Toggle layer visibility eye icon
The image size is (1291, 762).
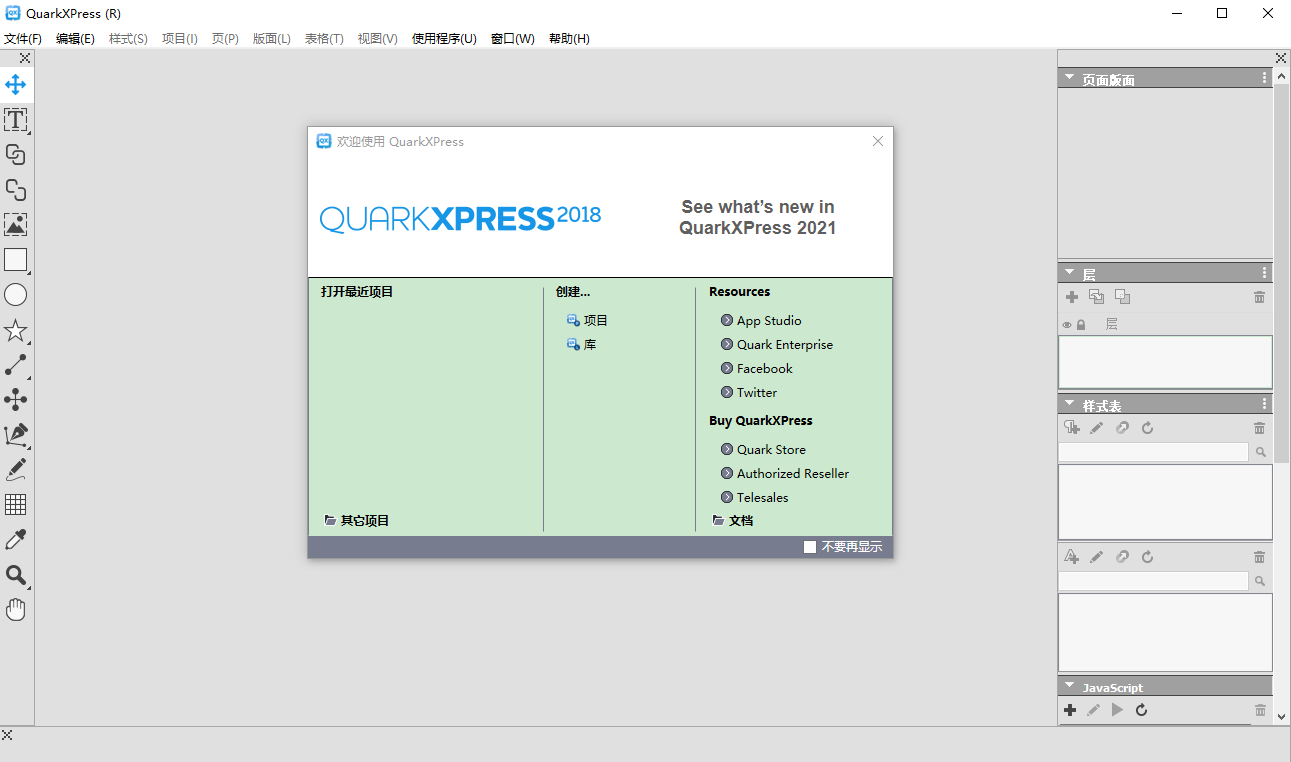click(1067, 325)
